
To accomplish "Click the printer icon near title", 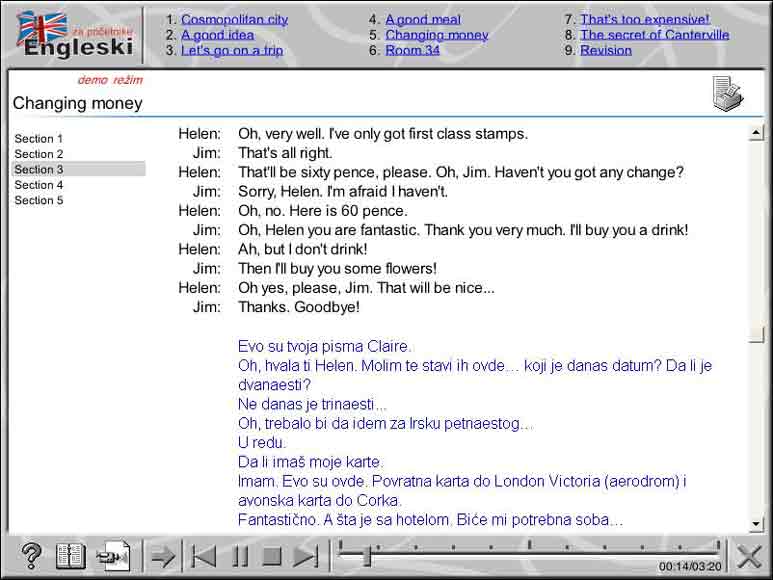I will point(728,94).
